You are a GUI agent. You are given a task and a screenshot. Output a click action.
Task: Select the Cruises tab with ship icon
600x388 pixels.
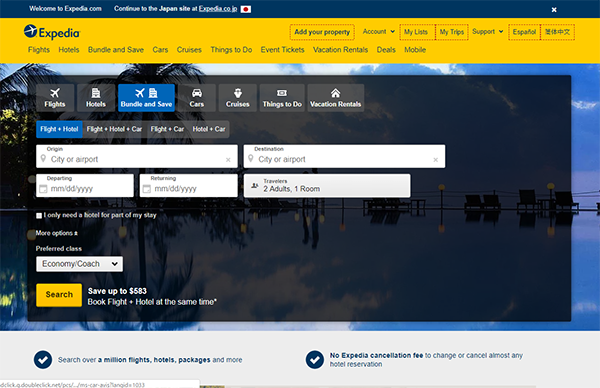[x=238, y=98]
